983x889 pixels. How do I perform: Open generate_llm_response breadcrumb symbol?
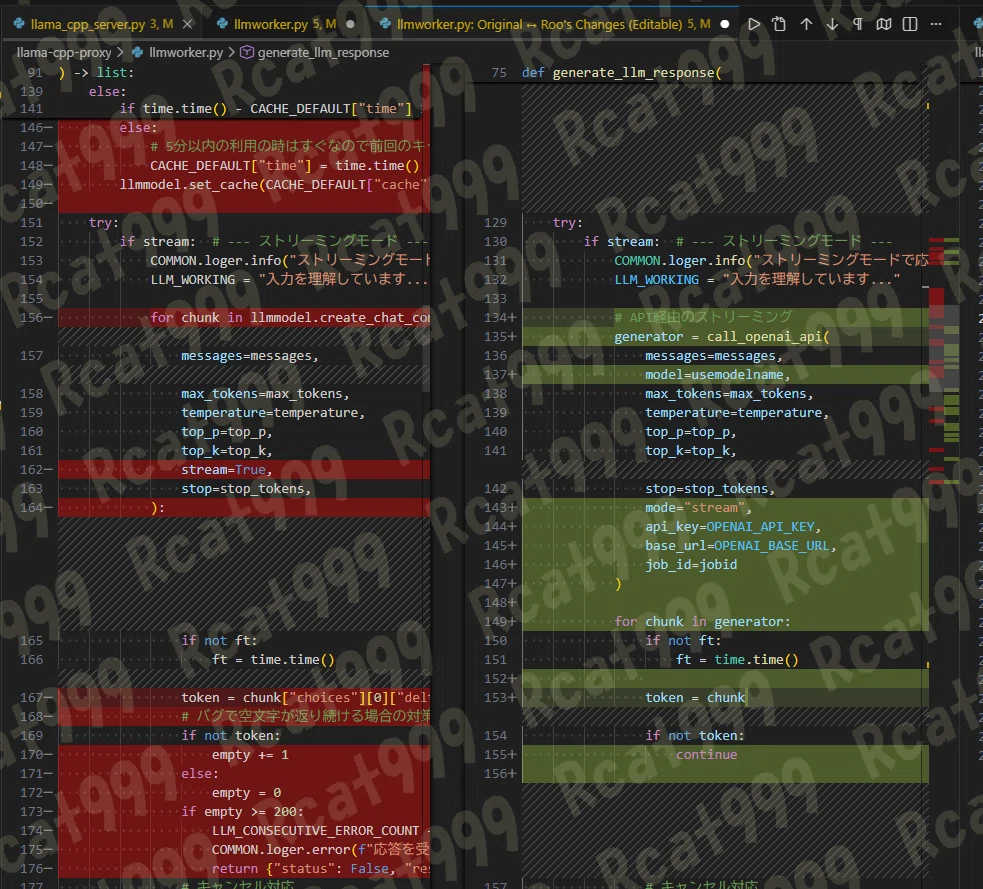pos(323,53)
